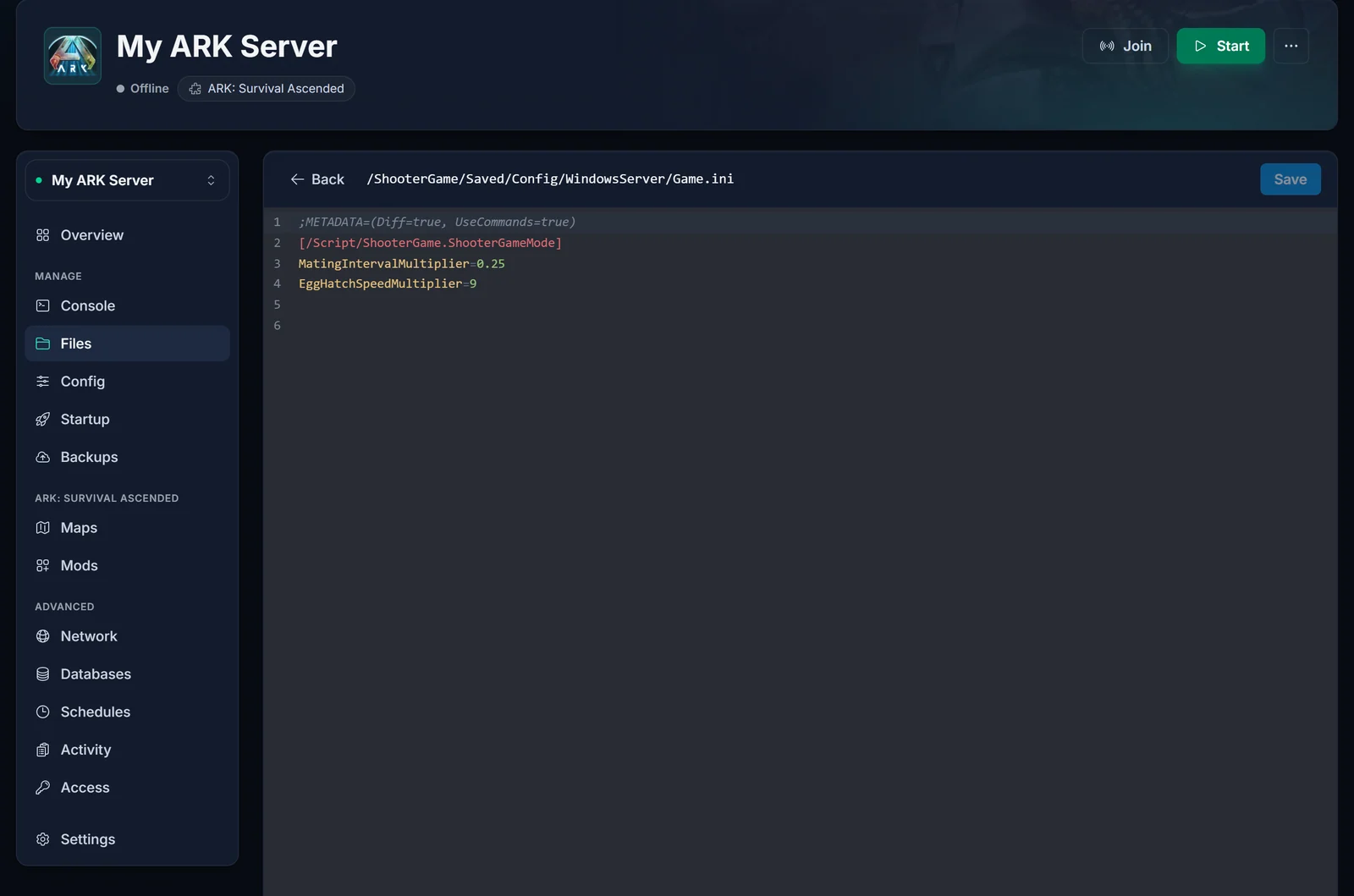Click the Backups cloud icon
This screenshot has width=1354, height=896.
click(x=43, y=457)
